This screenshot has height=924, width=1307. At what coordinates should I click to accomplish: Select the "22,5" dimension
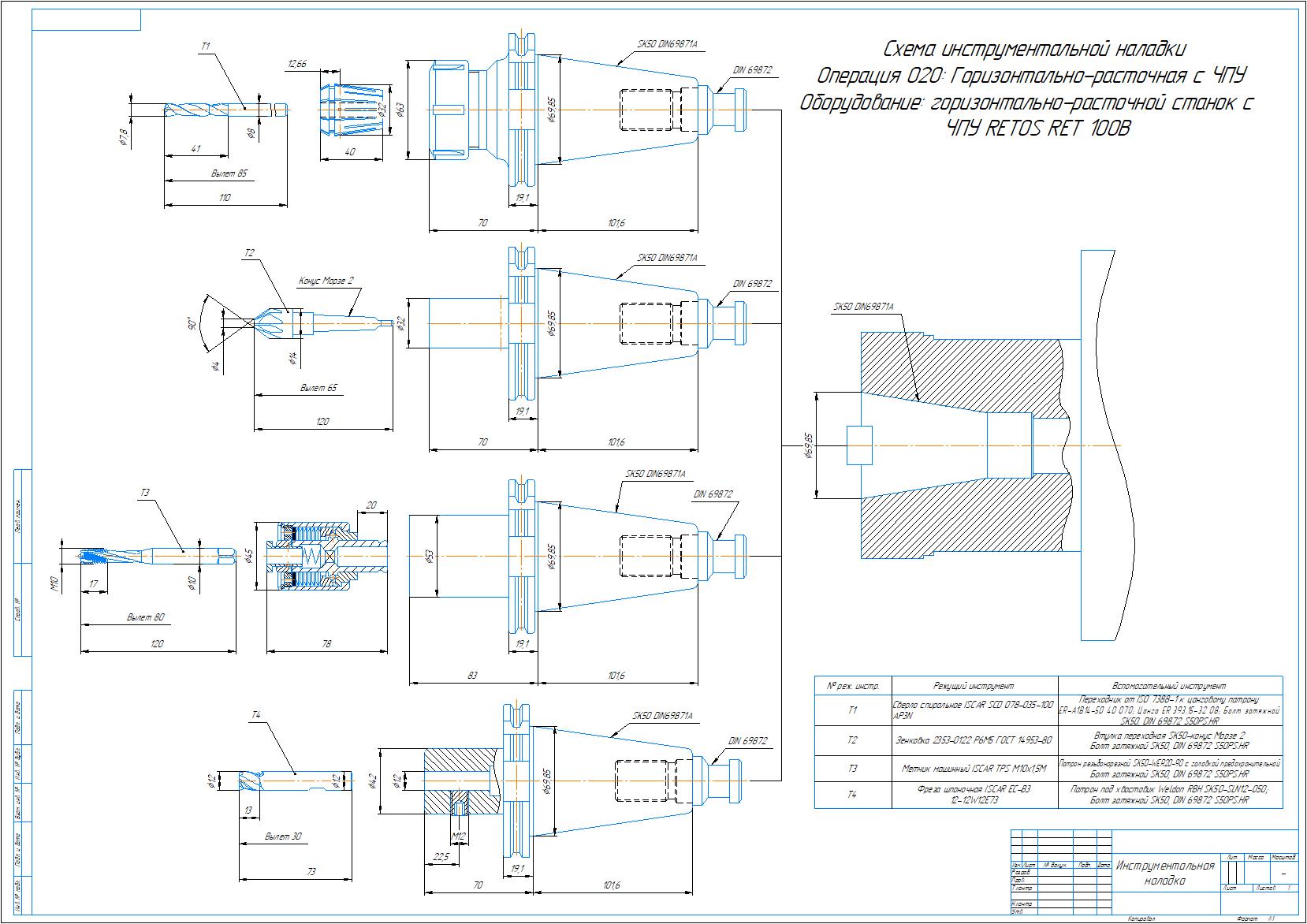point(441,857)
